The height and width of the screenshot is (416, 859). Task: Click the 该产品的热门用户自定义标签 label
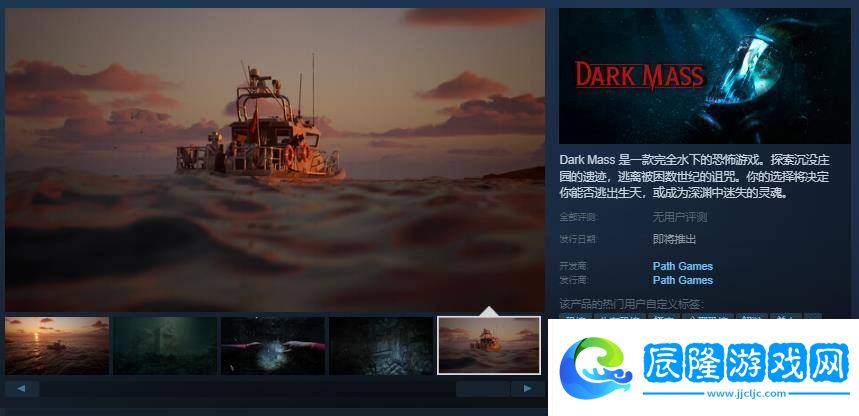632,304
